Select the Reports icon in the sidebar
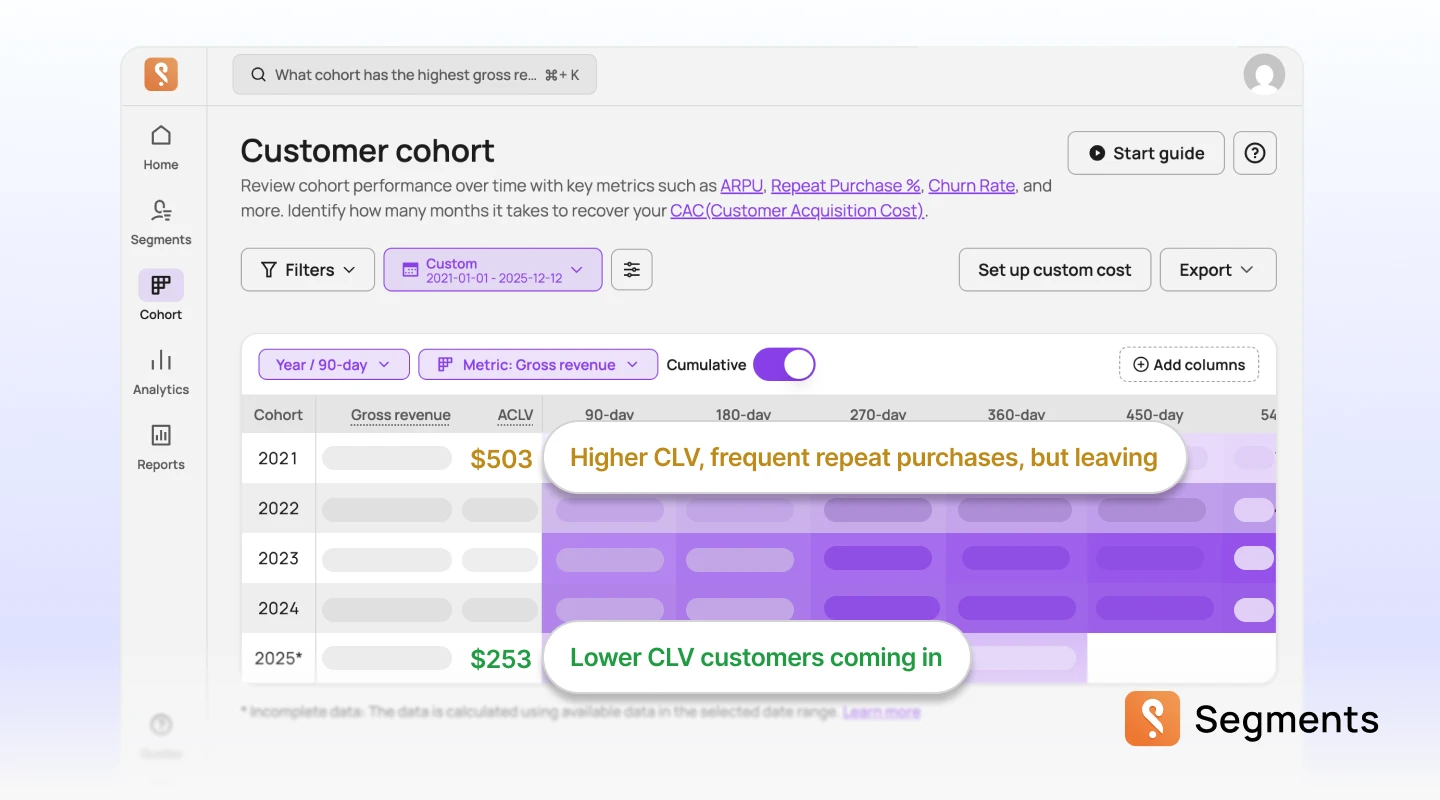 point(160,445)
